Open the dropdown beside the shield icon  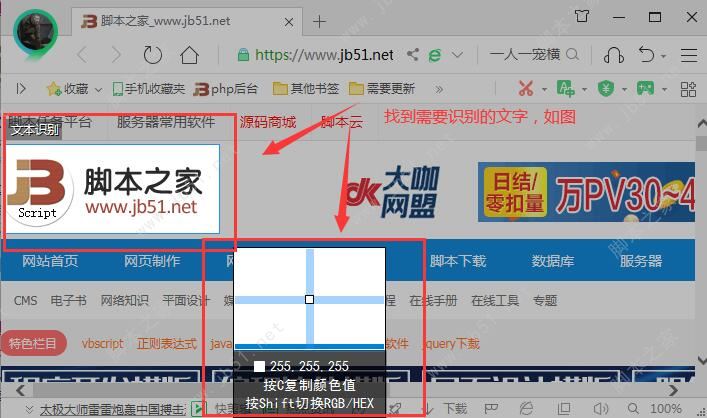coord(624,89)
